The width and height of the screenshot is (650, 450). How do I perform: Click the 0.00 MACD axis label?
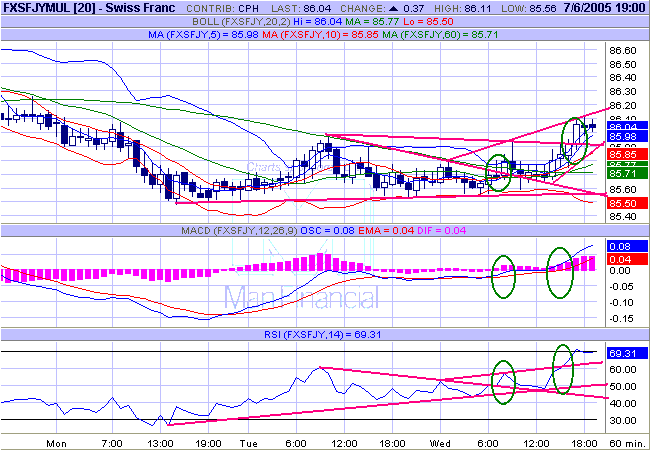pos(621,271)
